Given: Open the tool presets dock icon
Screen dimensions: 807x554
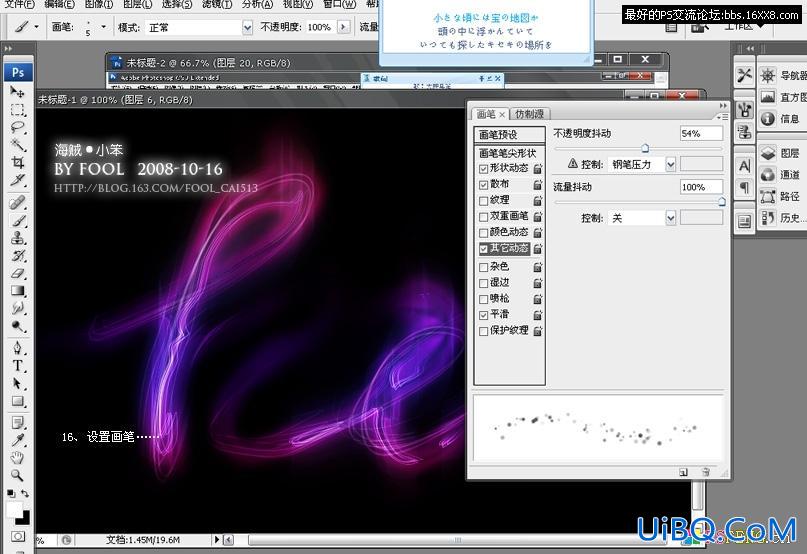Looking at the screenshot, I should click(x=744, y=76).
